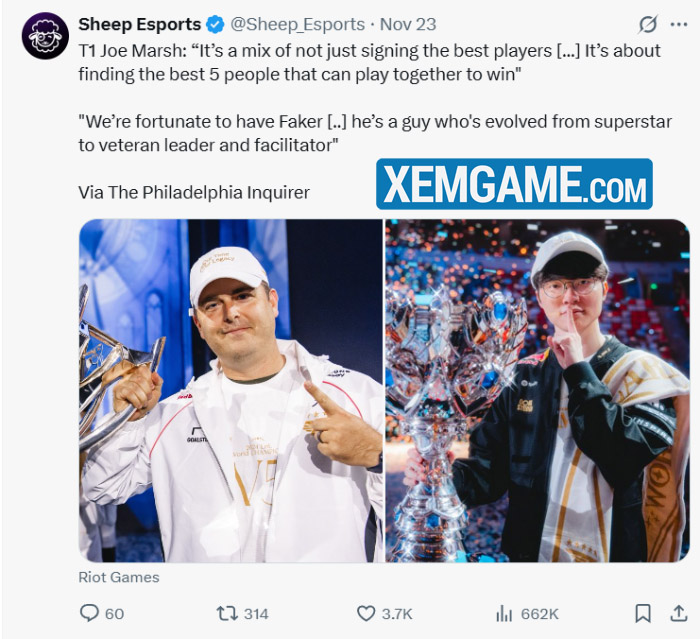Like the post with the heart icon

366,613
